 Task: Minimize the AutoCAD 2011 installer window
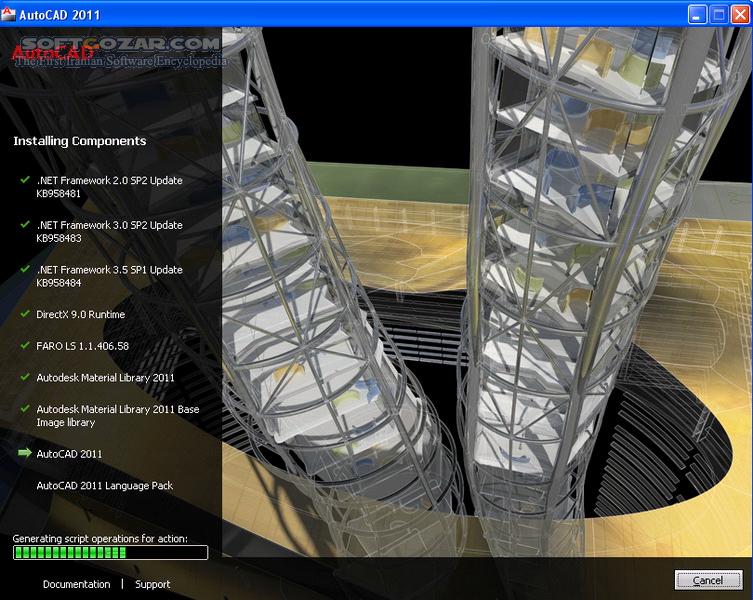(x=697, y=14)
